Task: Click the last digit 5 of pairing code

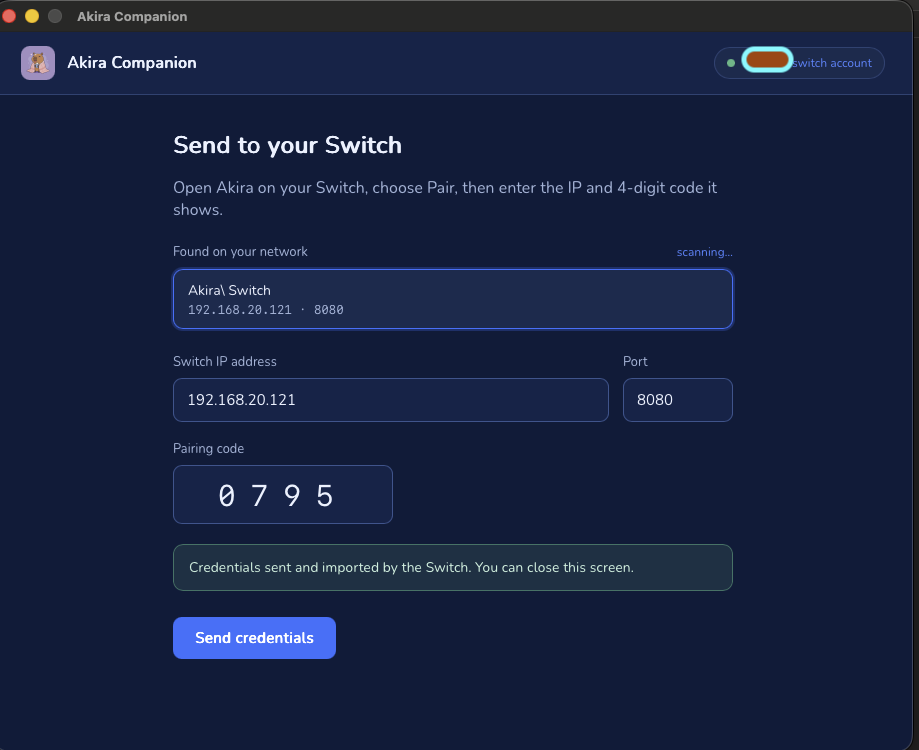Action: coord(325,496)
